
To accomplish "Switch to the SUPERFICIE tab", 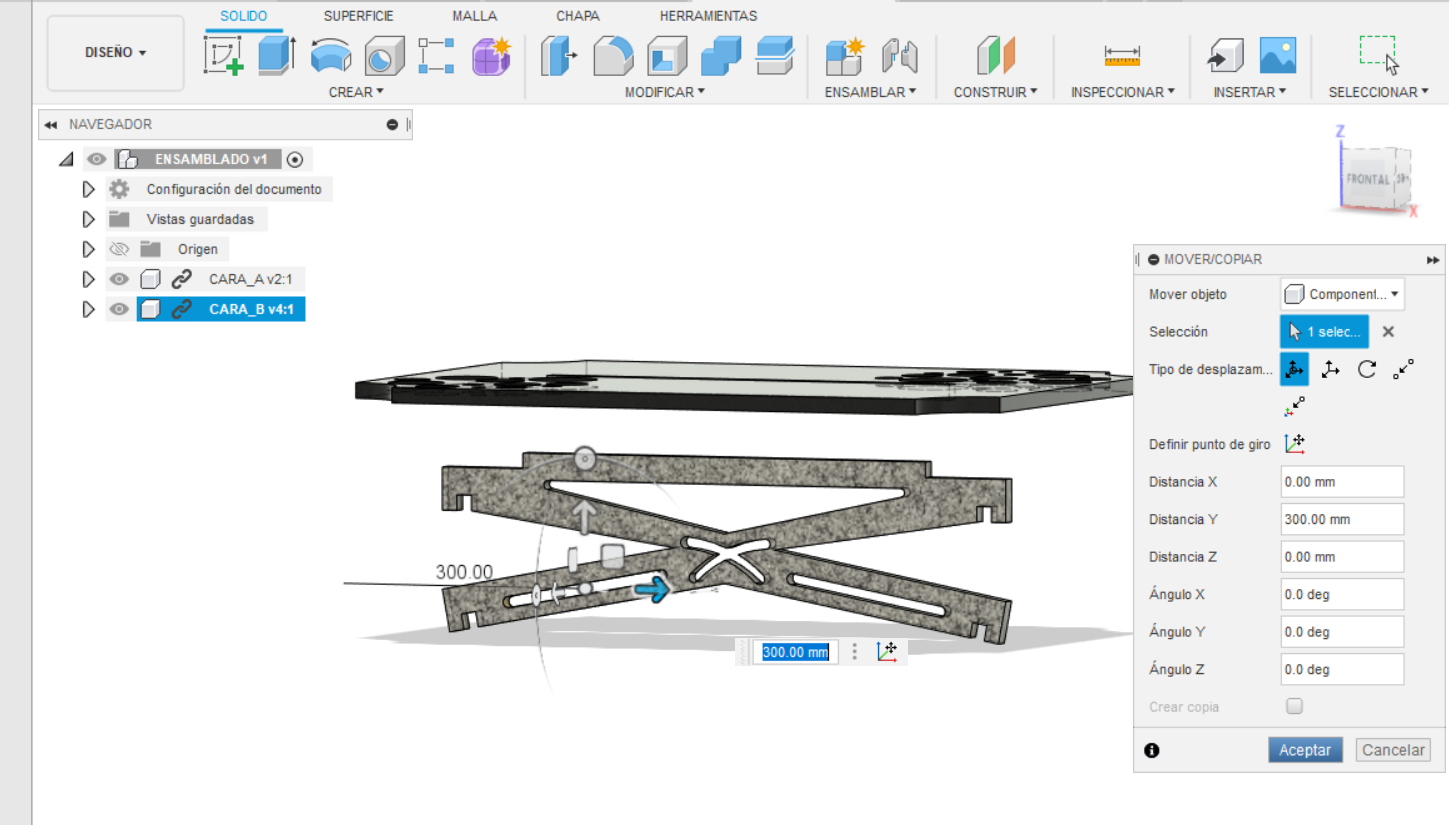I will click(x=358, y=16).
